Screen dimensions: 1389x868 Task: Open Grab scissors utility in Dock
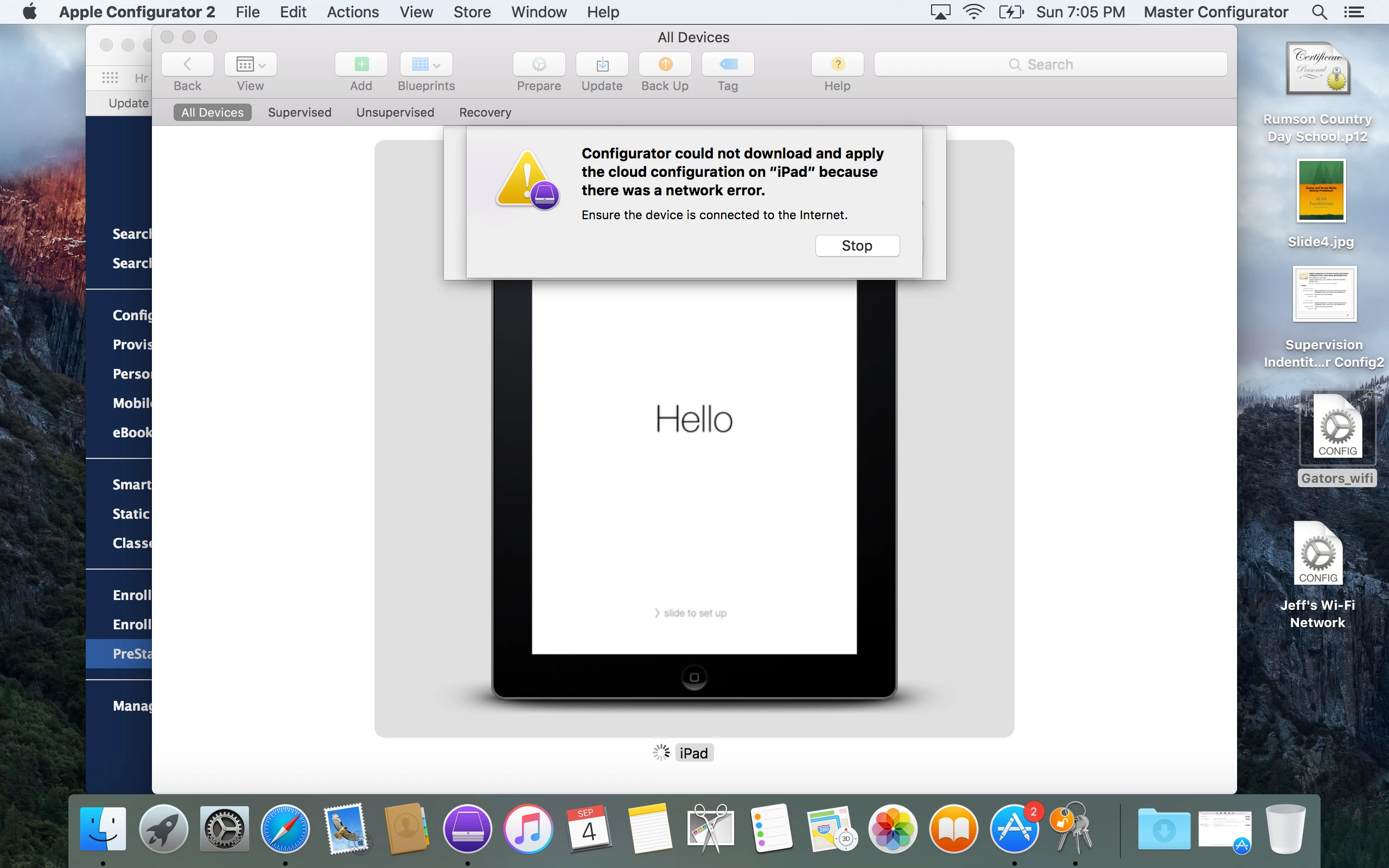pos(711,828)
